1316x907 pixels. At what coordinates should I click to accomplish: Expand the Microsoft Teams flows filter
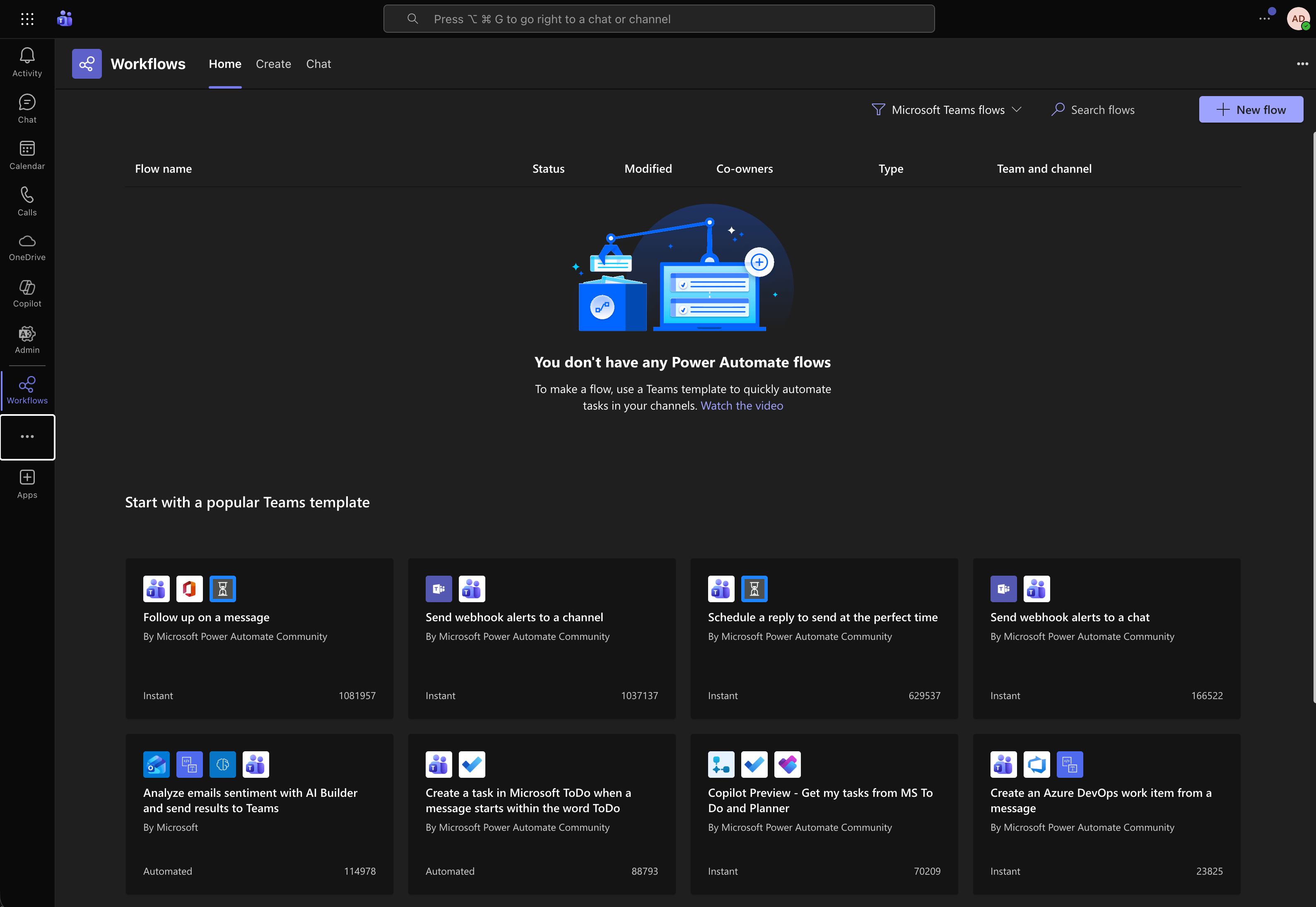click(947, 109)
